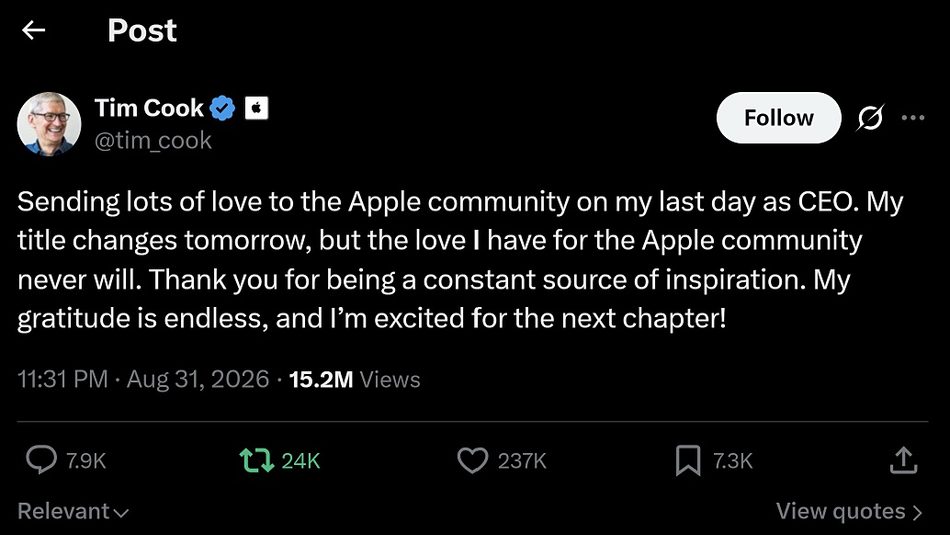Open View quotes

tap(849, 511)
